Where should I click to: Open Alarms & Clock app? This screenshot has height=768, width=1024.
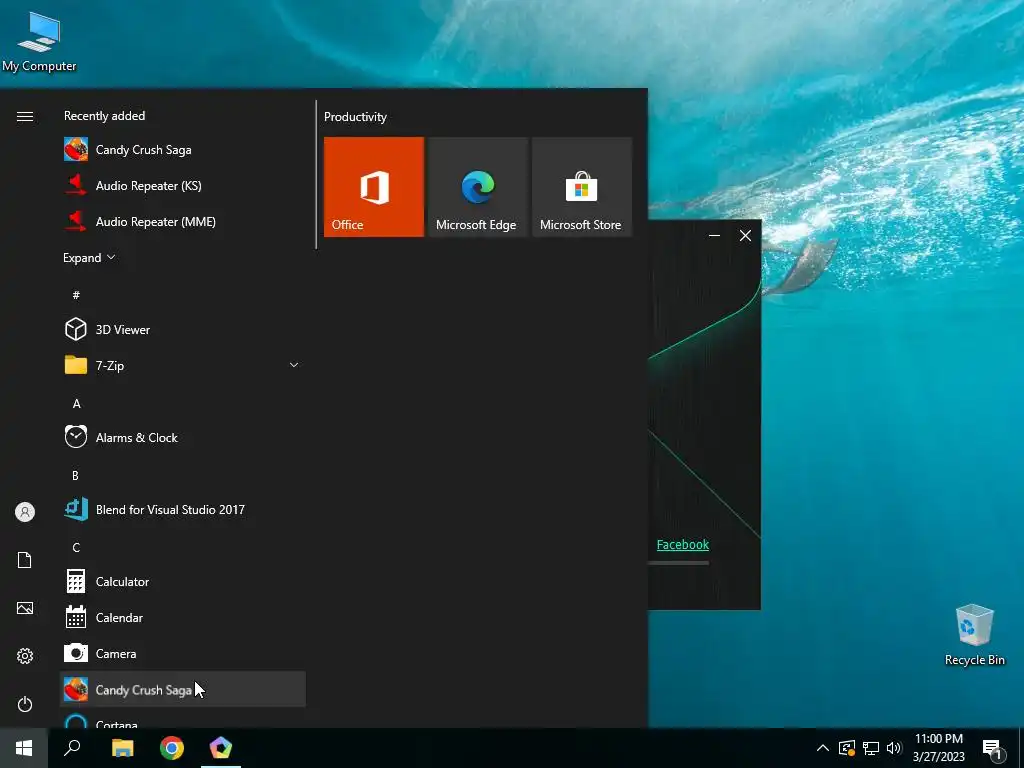pyautogui.click(x=183, y=438)
